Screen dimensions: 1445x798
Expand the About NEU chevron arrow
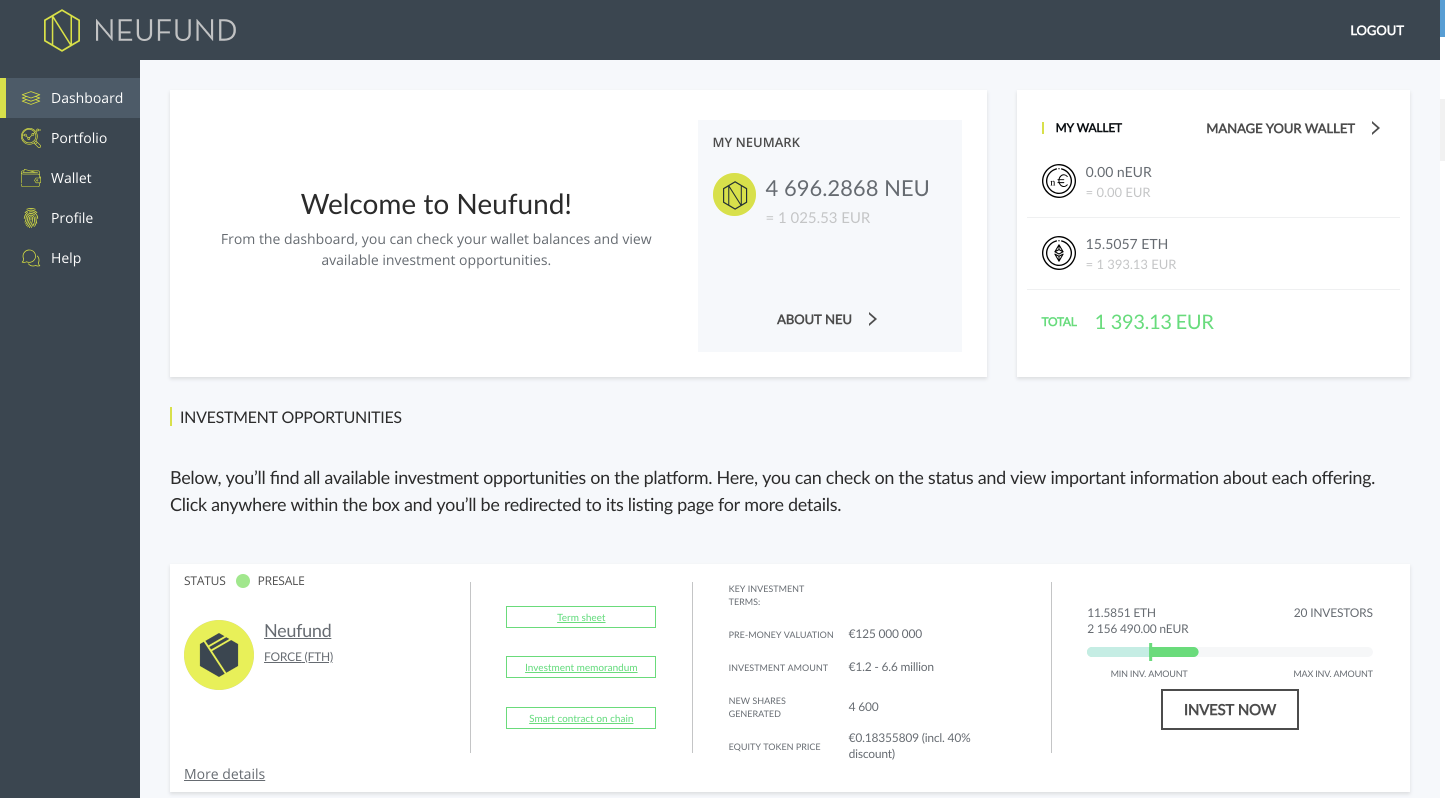point(872,319)
